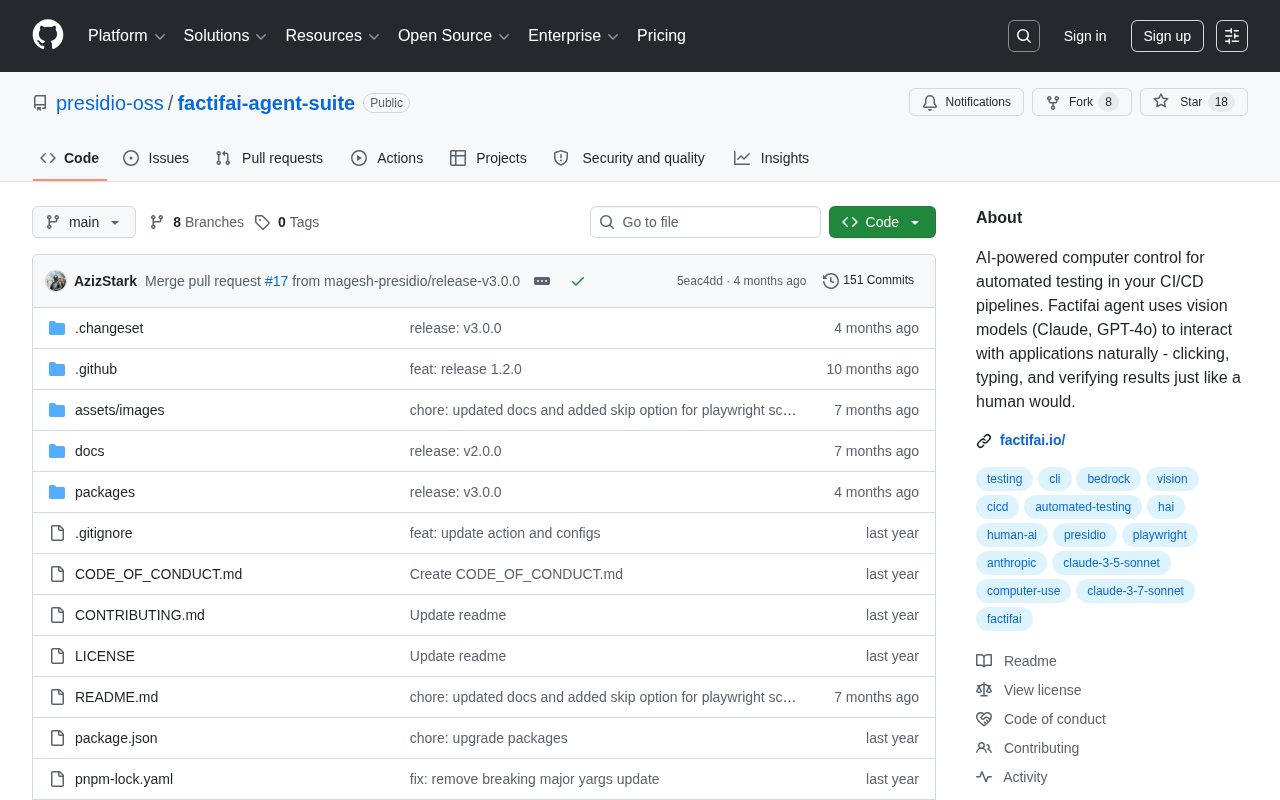Screen dimensions: 1280x800
Task: Click 'fix: remove breaking major yargs update' message
Action: click(534, 779)
